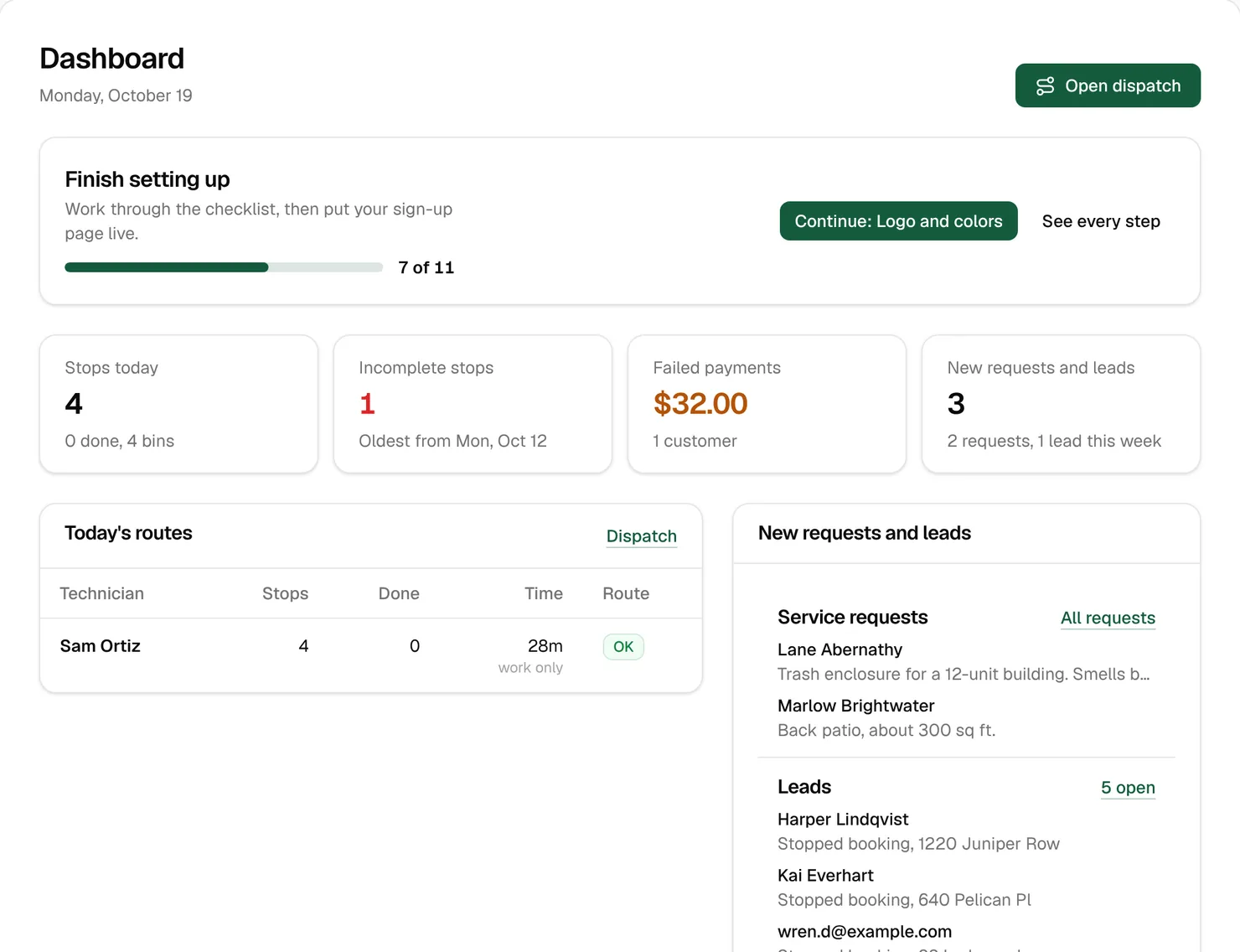Click the "Leads" section heading
Viewport: 1240px width, 952px height.
click(804, 787)
